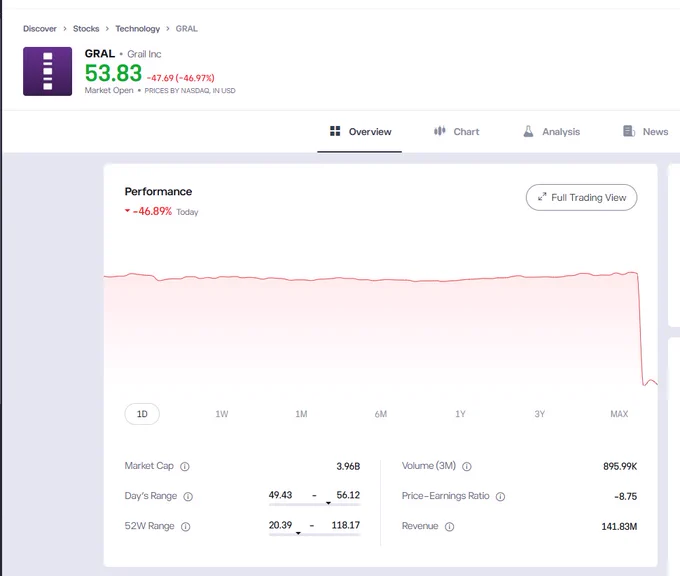Click the 52W Range slider marker
This screenshot has height=576, width=680.
298,533
